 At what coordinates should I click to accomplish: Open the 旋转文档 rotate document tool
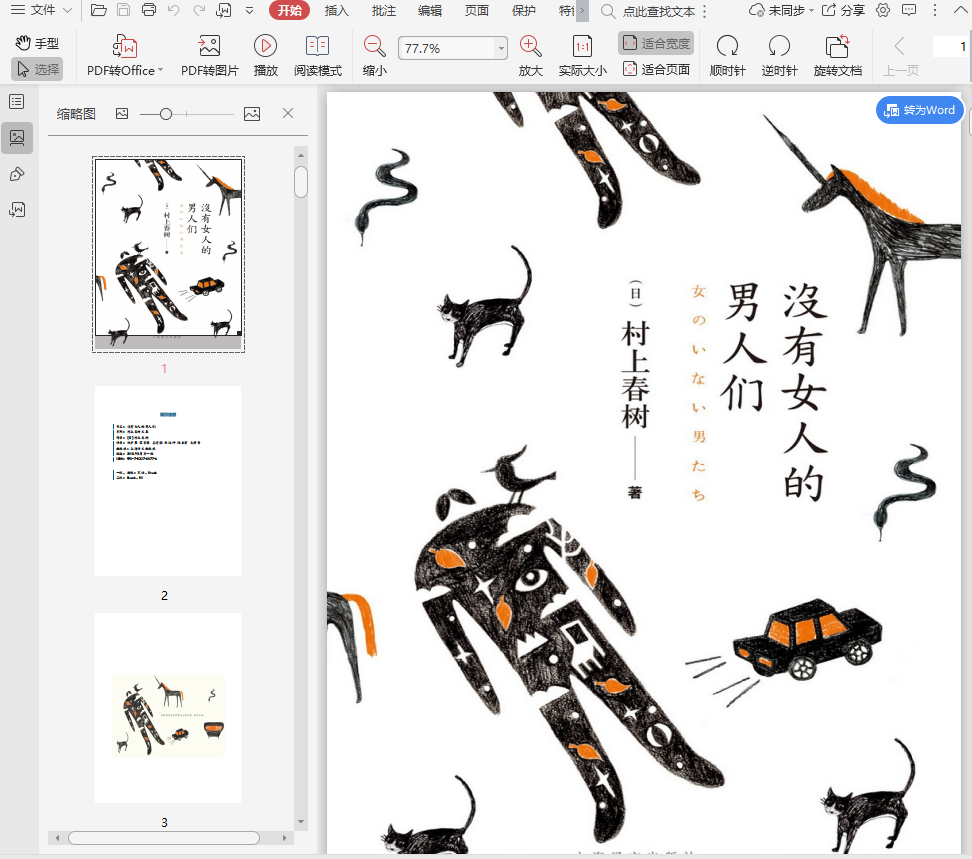pos(837,47)
